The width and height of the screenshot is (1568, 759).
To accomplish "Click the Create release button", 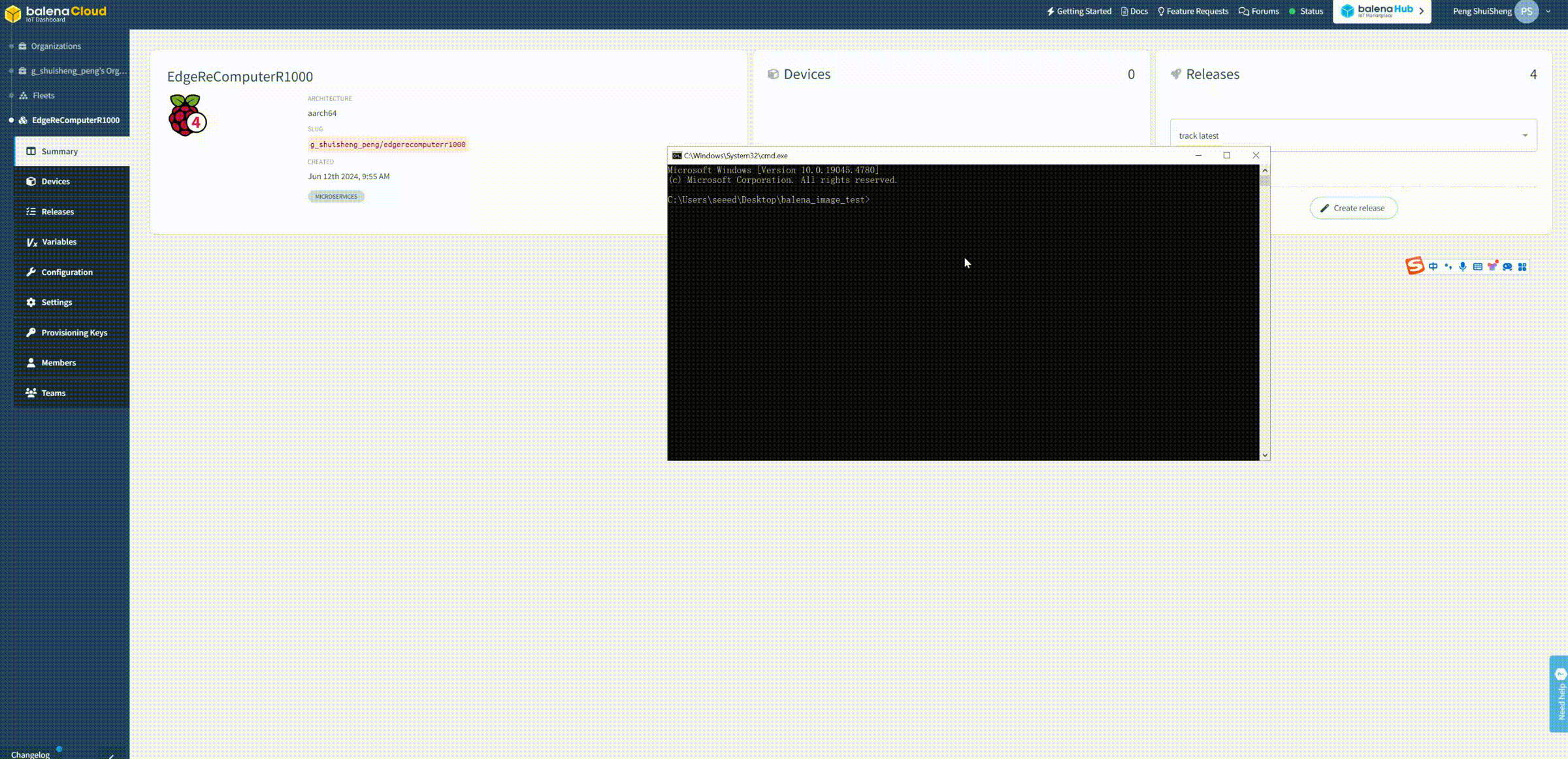I will [x=1353, y=208].
